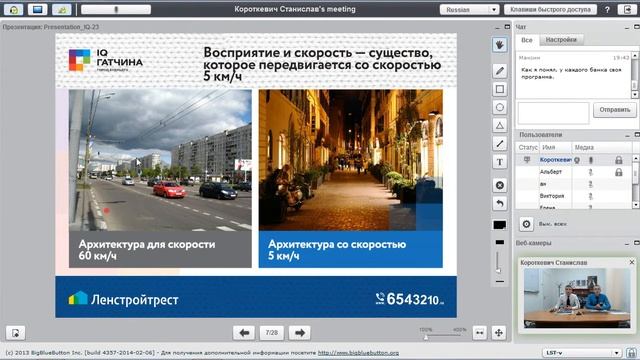Screen dimensions: 640x360
Task: Click the clear whiteboard X icon
Action: (500, 185)
